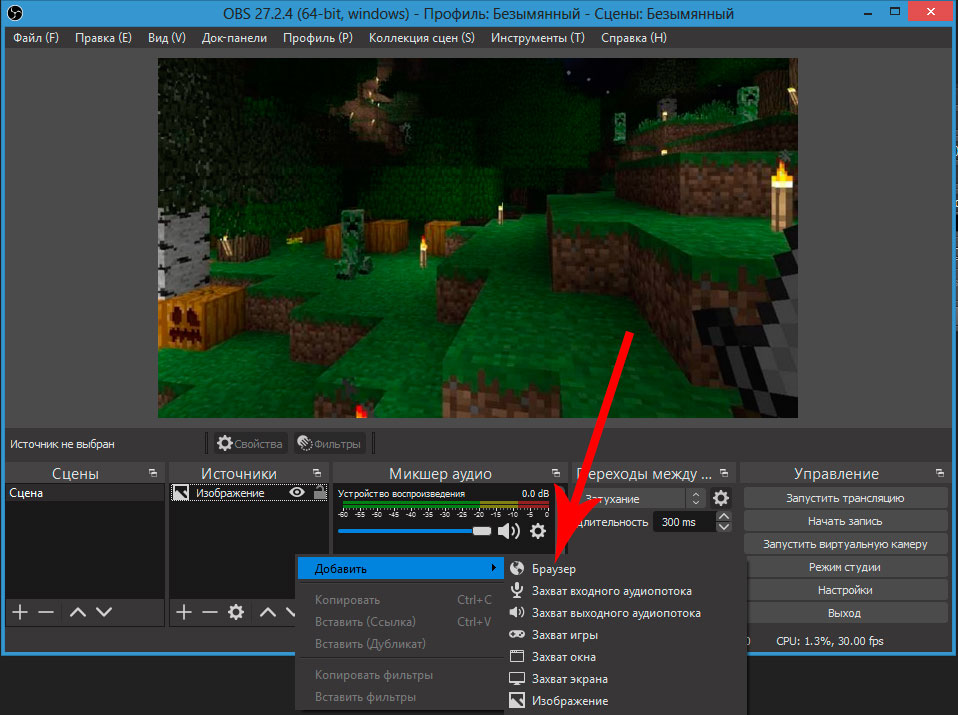Viewport: 958px width, 715px height.
Task: Click the Minecraft scene preview
Action: pos(478,238)
